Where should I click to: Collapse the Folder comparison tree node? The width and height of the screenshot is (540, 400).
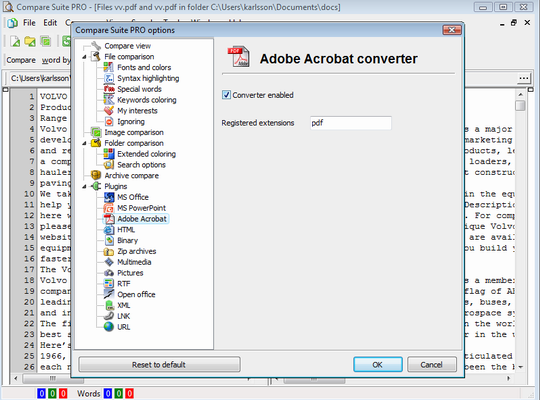pyautogui.click(x=84, y=143)
